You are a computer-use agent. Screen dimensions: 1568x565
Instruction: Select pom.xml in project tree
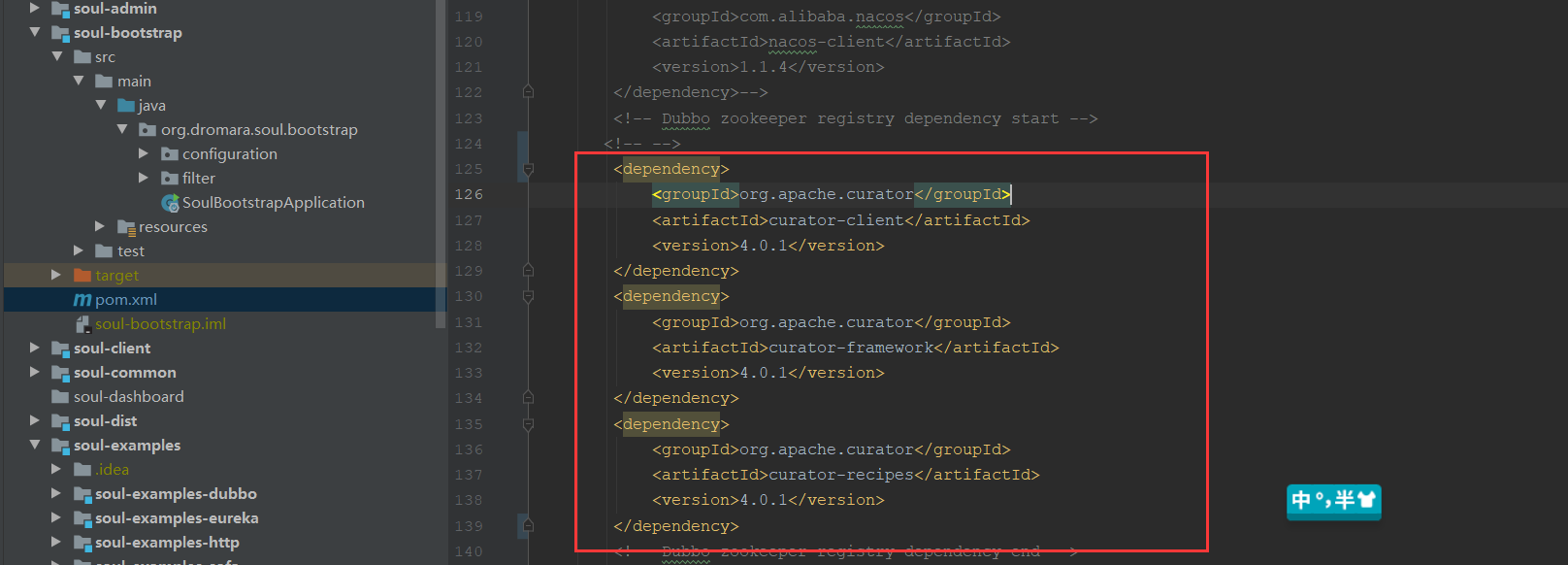coord(126,300)
